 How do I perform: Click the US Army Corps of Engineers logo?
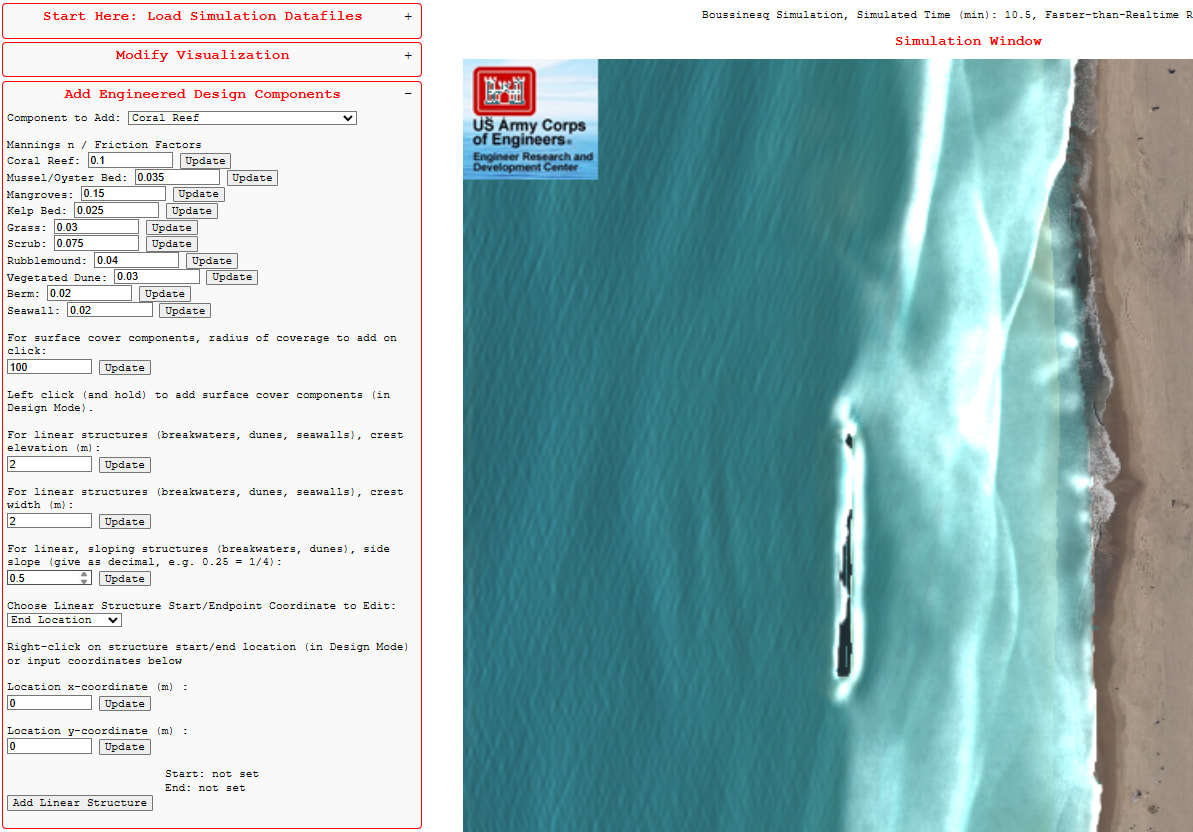pos(530,119)
